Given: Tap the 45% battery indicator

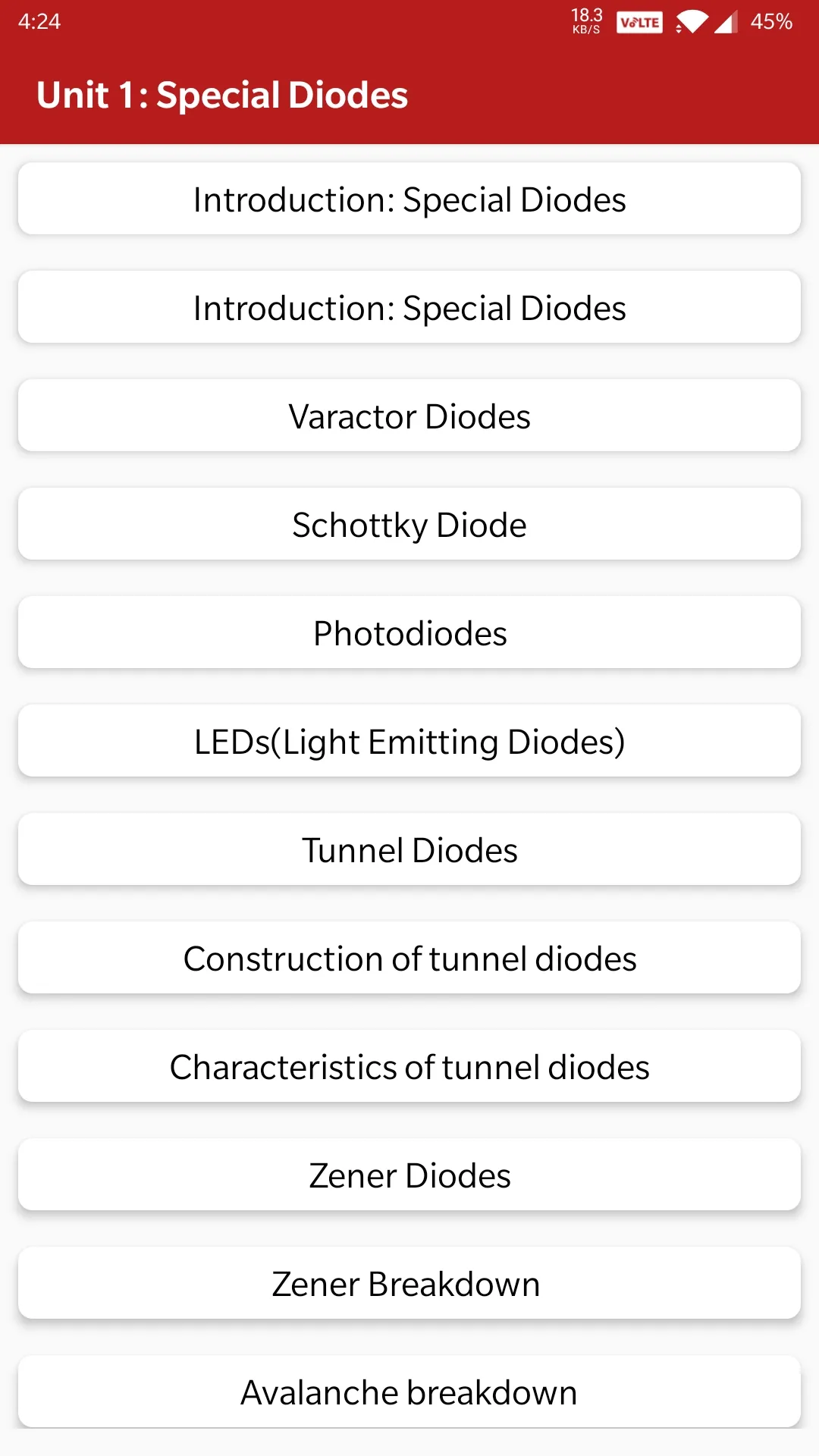Looking at the screenshot, I should (771, 21).
